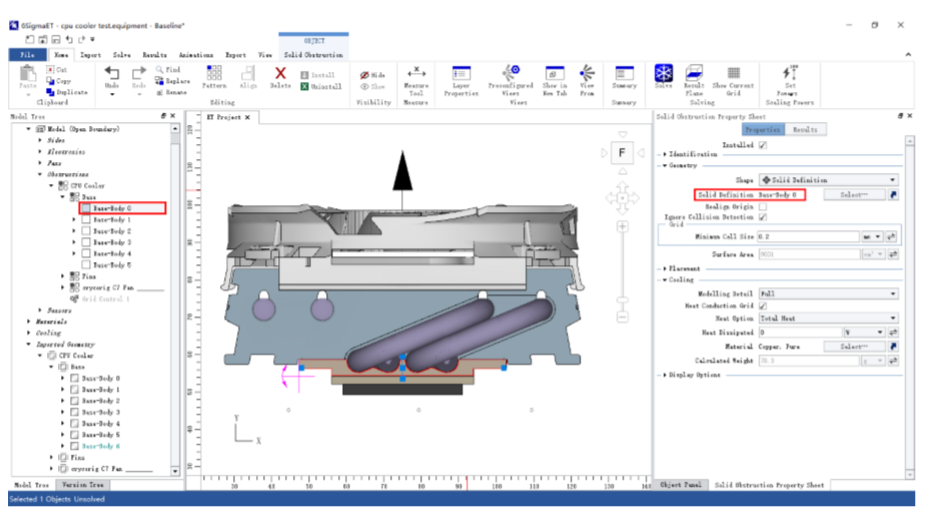This screenshot has height=511, width=925.
Task: Click the Delete icon in the ribbon
Action: 280,74
